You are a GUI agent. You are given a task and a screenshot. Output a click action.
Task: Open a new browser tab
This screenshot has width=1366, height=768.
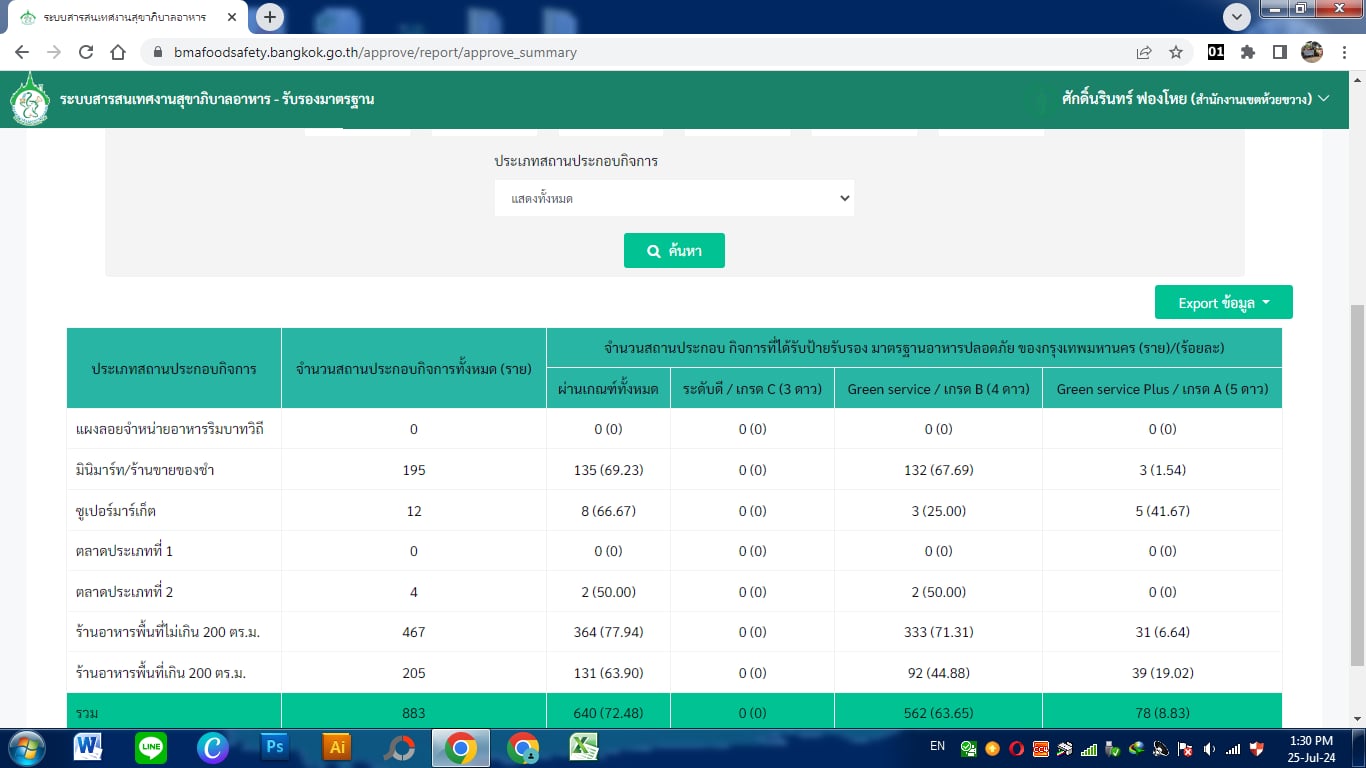pyautogui.click(x=269, y=17)
